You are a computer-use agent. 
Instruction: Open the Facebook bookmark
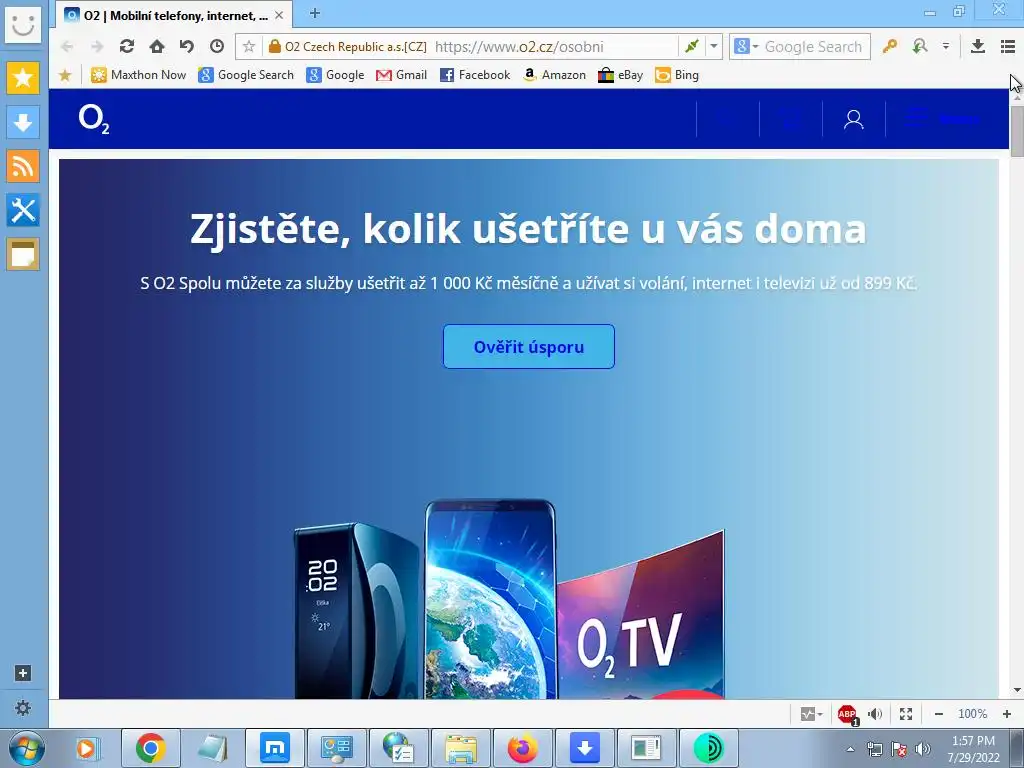pos(475,75)
